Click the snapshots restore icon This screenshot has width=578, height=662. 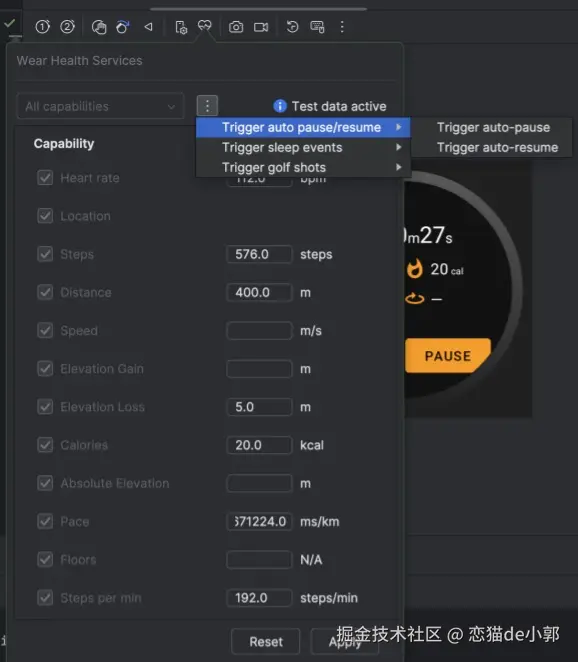point(292,27)
